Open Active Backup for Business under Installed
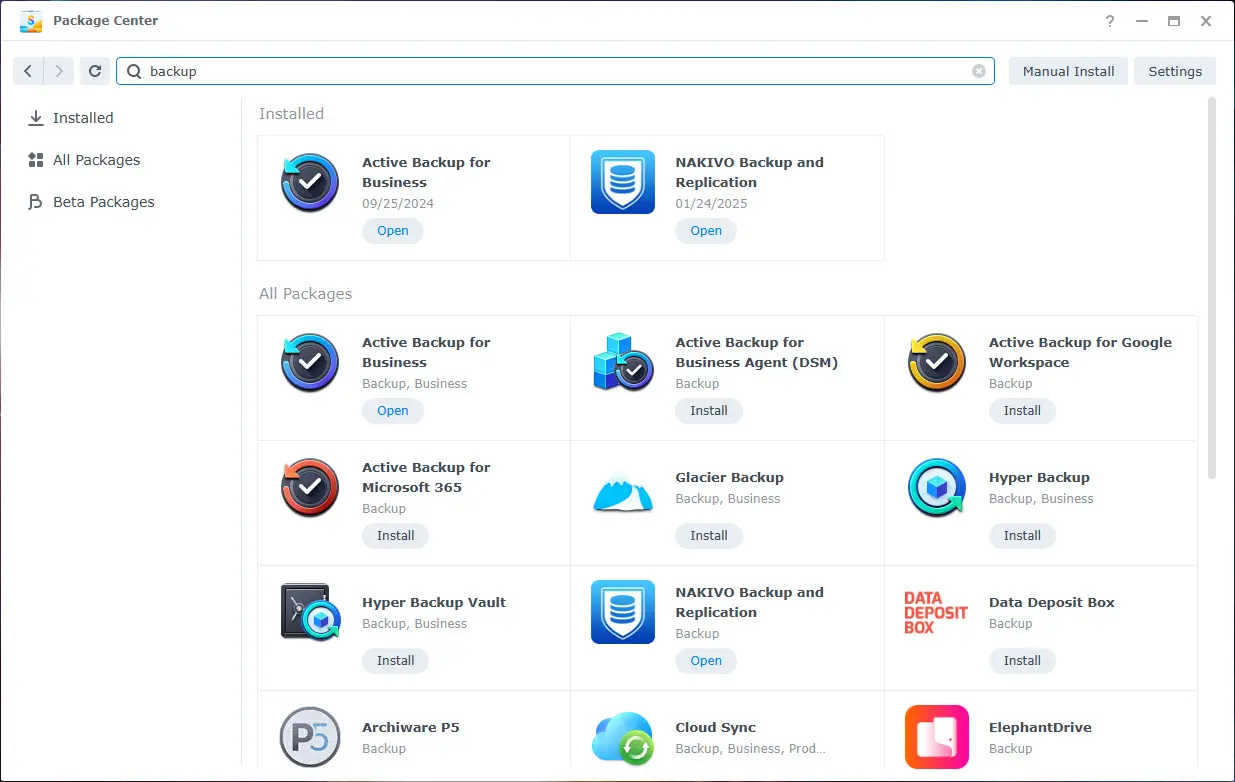 pyautogui.click(x=393, y=231)
